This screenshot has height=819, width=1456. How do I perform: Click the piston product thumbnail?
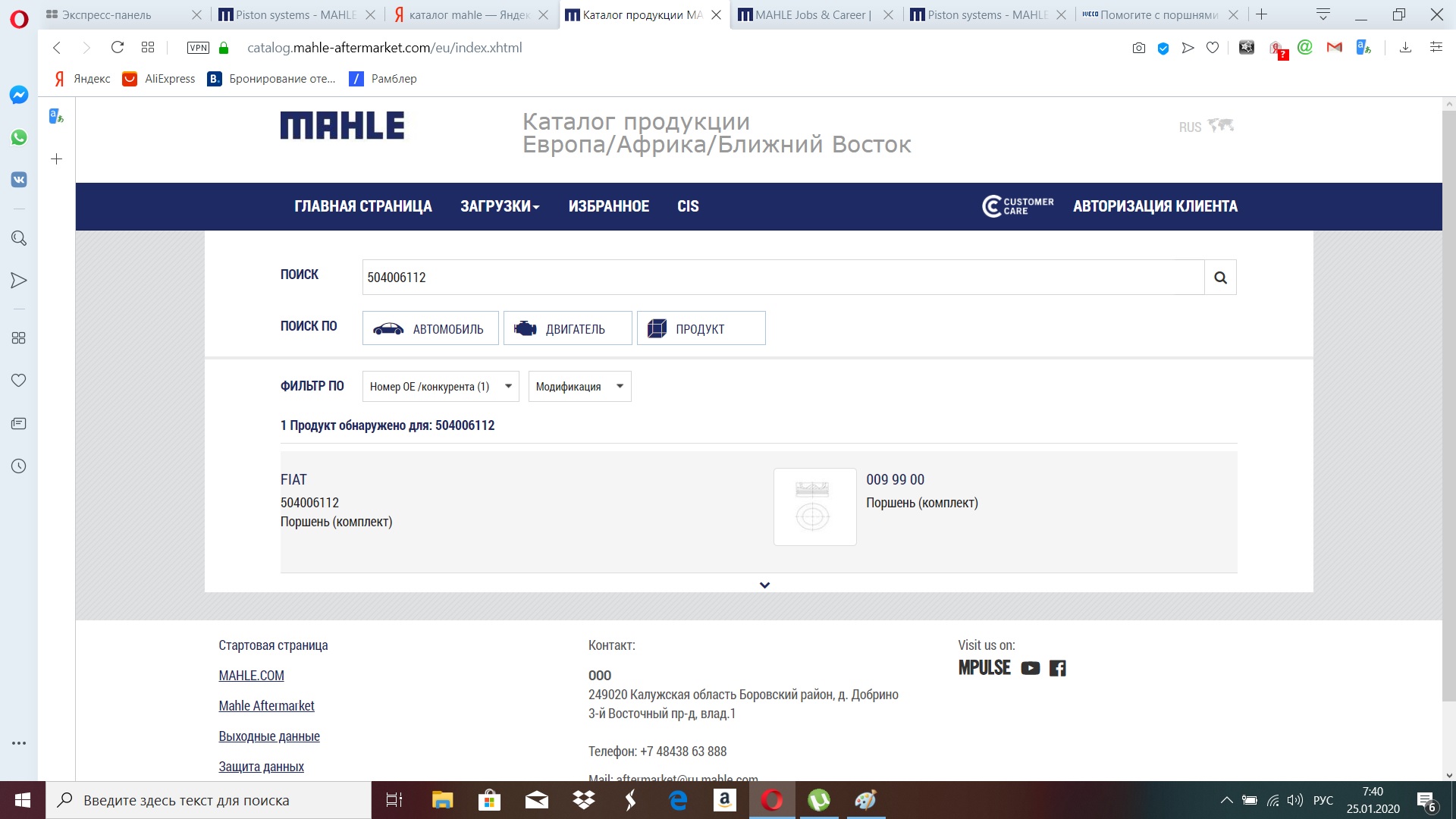point(814,507)
